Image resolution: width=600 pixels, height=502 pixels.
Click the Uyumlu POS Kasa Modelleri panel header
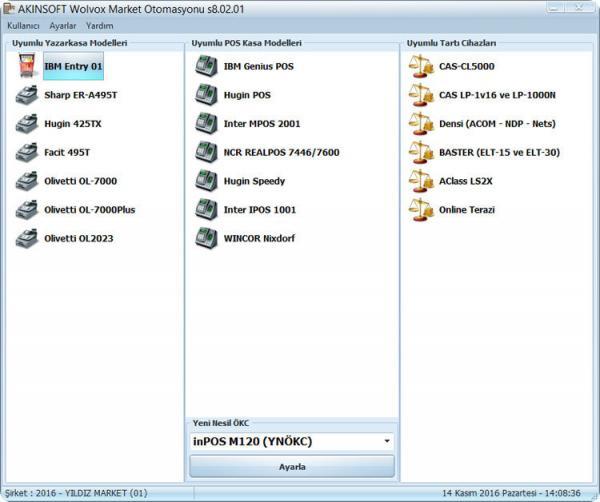tap(246, 43)
